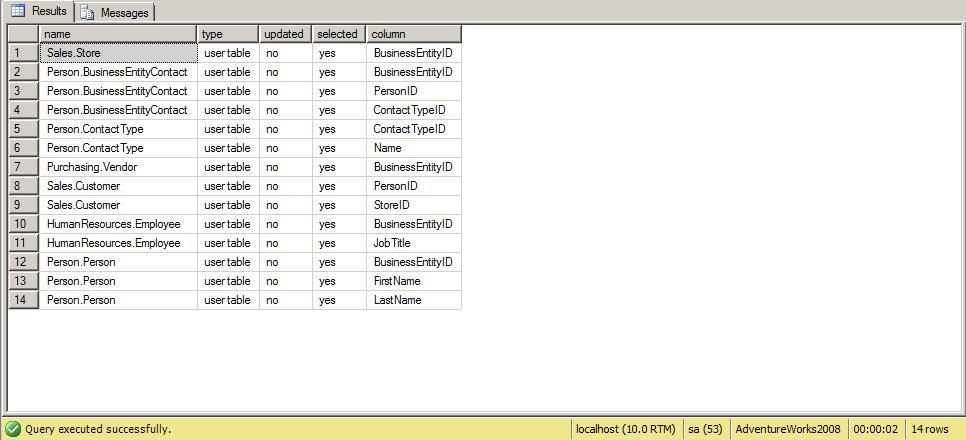The height and width of the screenshot is (440, 966).
Task: Click the Purchasing.Vendor name cell
Action: click(x=118, y=167)
